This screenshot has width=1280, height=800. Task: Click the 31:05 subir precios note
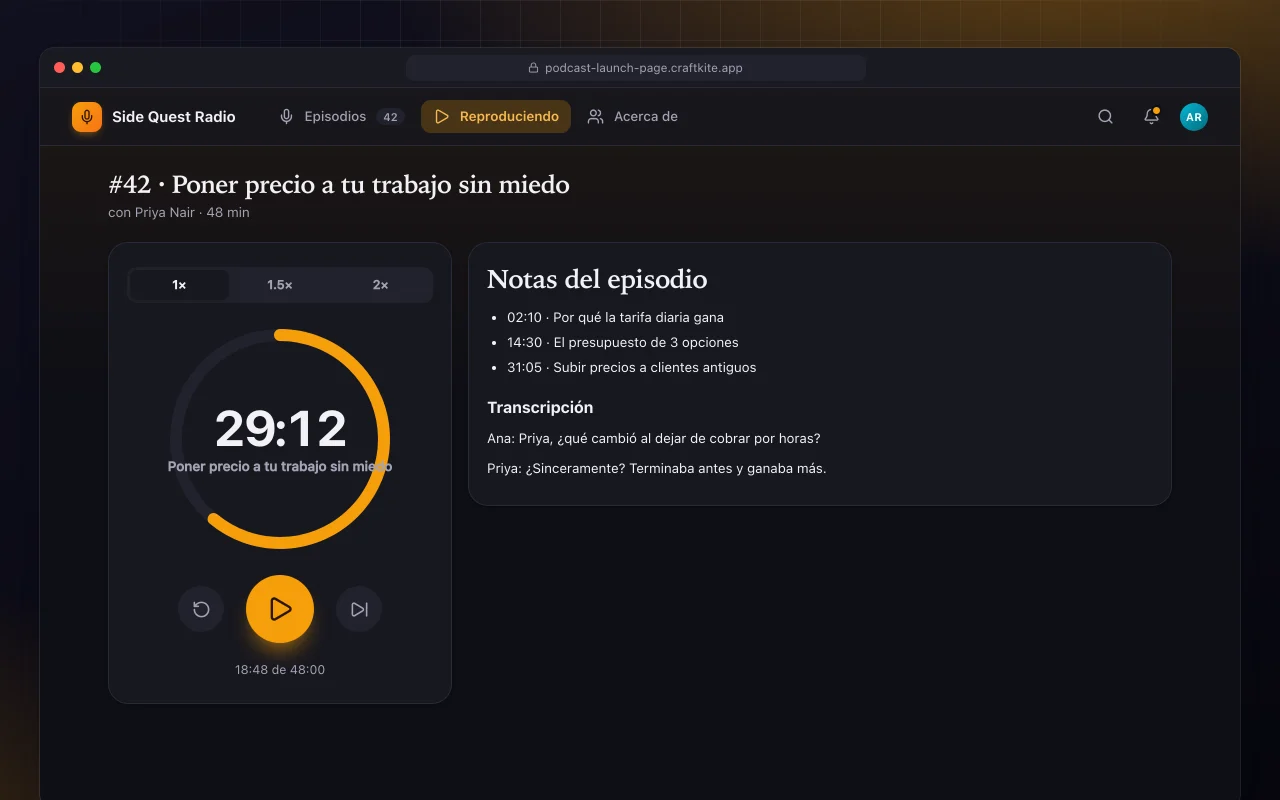pos(631,367)
